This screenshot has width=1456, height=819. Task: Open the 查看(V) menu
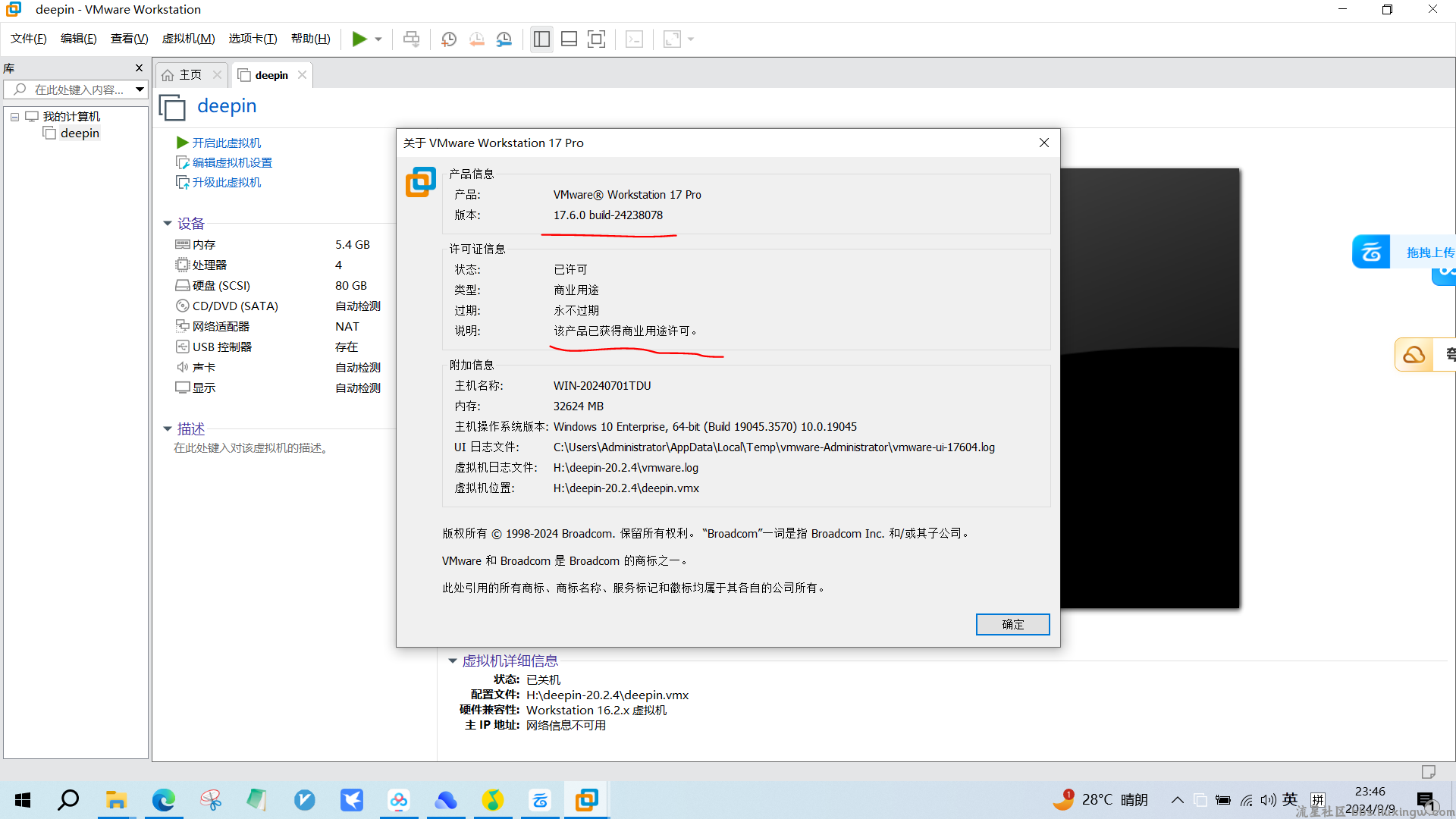click(x=130, y=39)
